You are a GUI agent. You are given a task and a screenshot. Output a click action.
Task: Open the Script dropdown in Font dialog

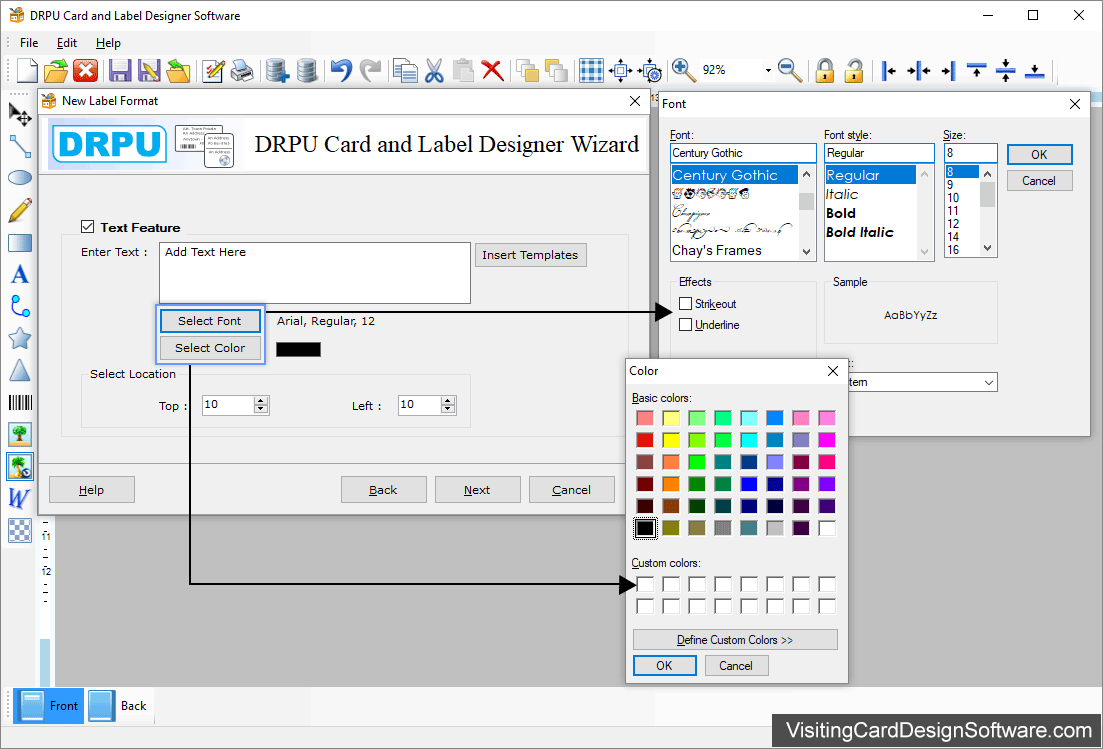[988, 383]
